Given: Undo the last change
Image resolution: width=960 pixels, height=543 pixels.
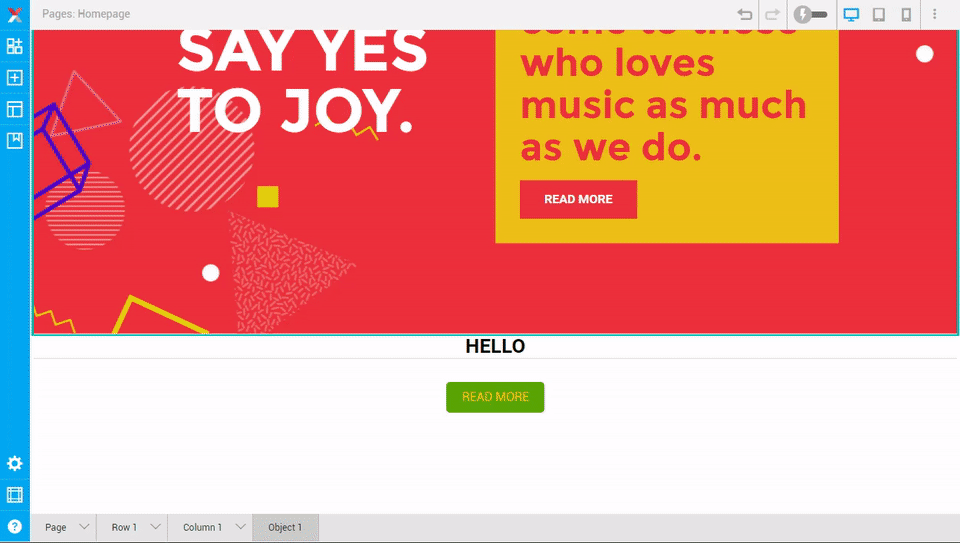Looking at the screenshot, I should [744, 14].
